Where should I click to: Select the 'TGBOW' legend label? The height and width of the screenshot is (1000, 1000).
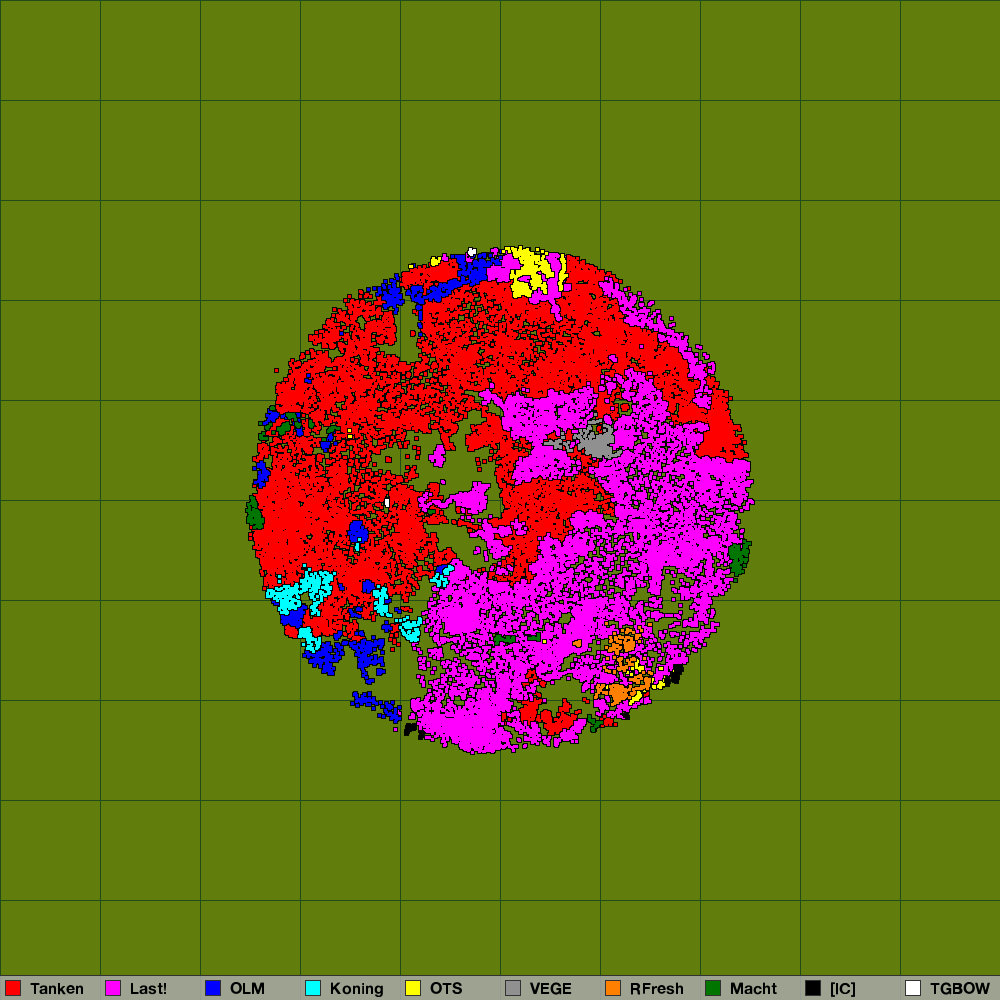coord(960,989)
